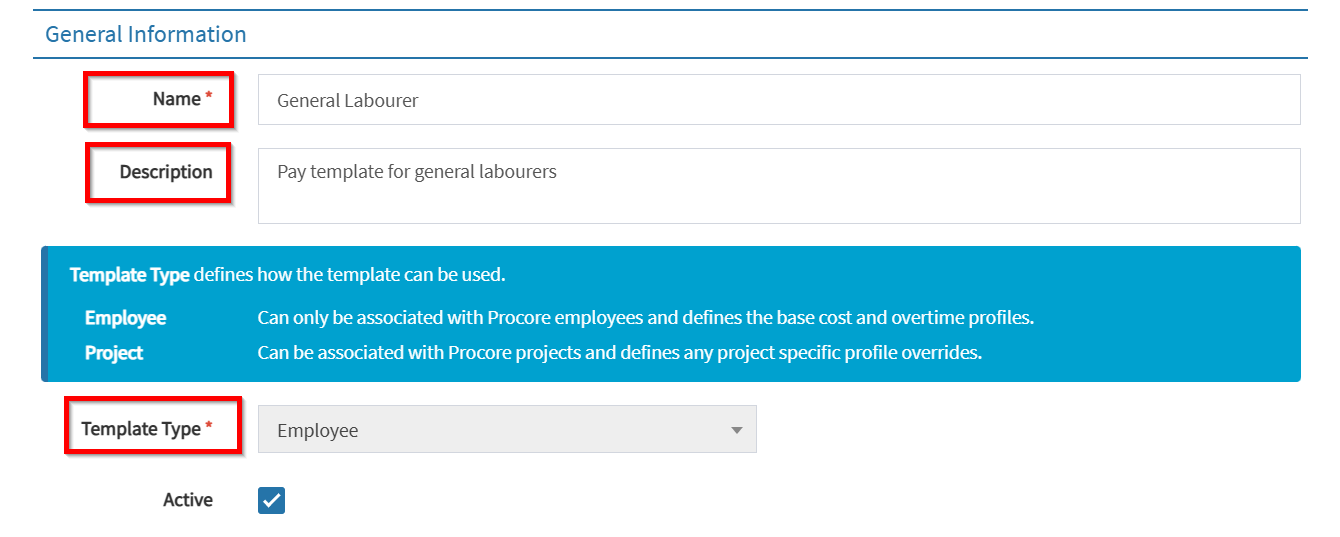Click the "Name" field label

coord(177,99)
